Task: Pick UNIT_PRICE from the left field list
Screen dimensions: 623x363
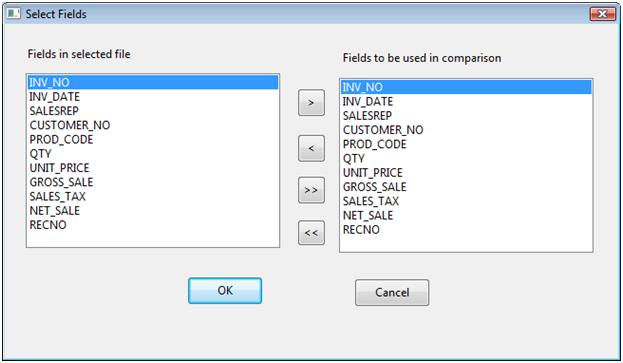Action: [x=153, y=168]
